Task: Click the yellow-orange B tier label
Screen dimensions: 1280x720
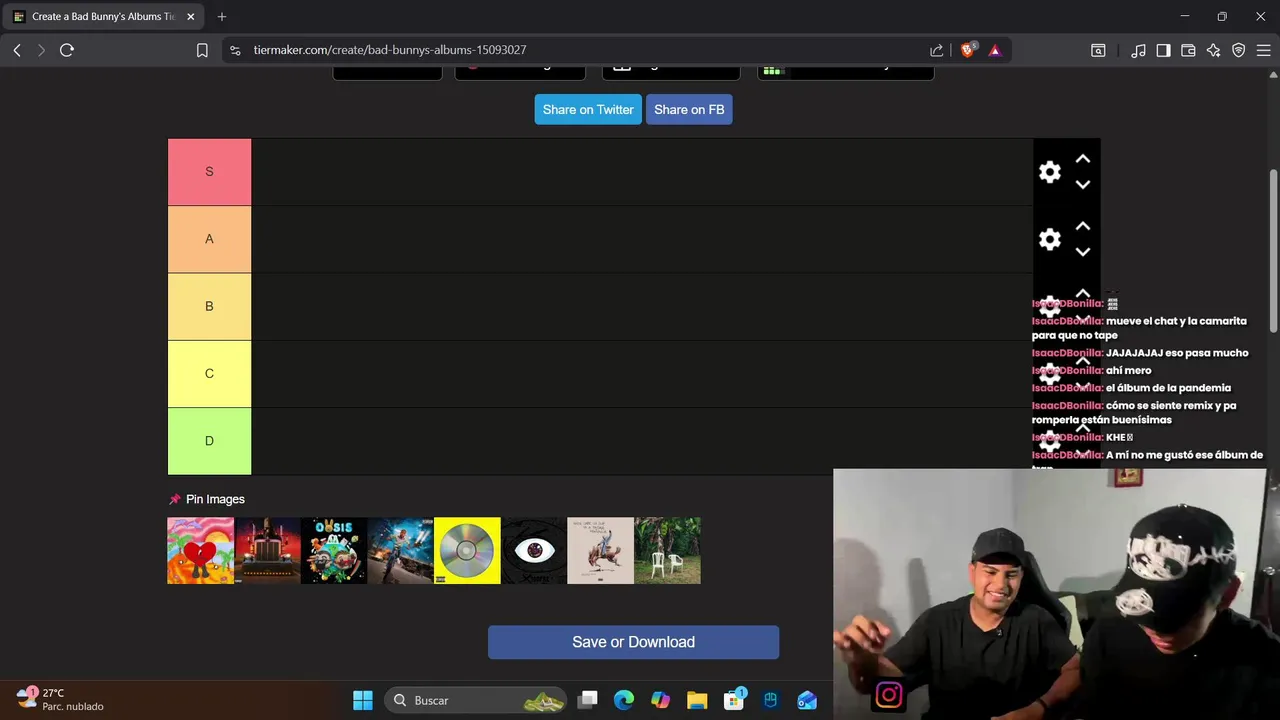Action: [209, 306]
